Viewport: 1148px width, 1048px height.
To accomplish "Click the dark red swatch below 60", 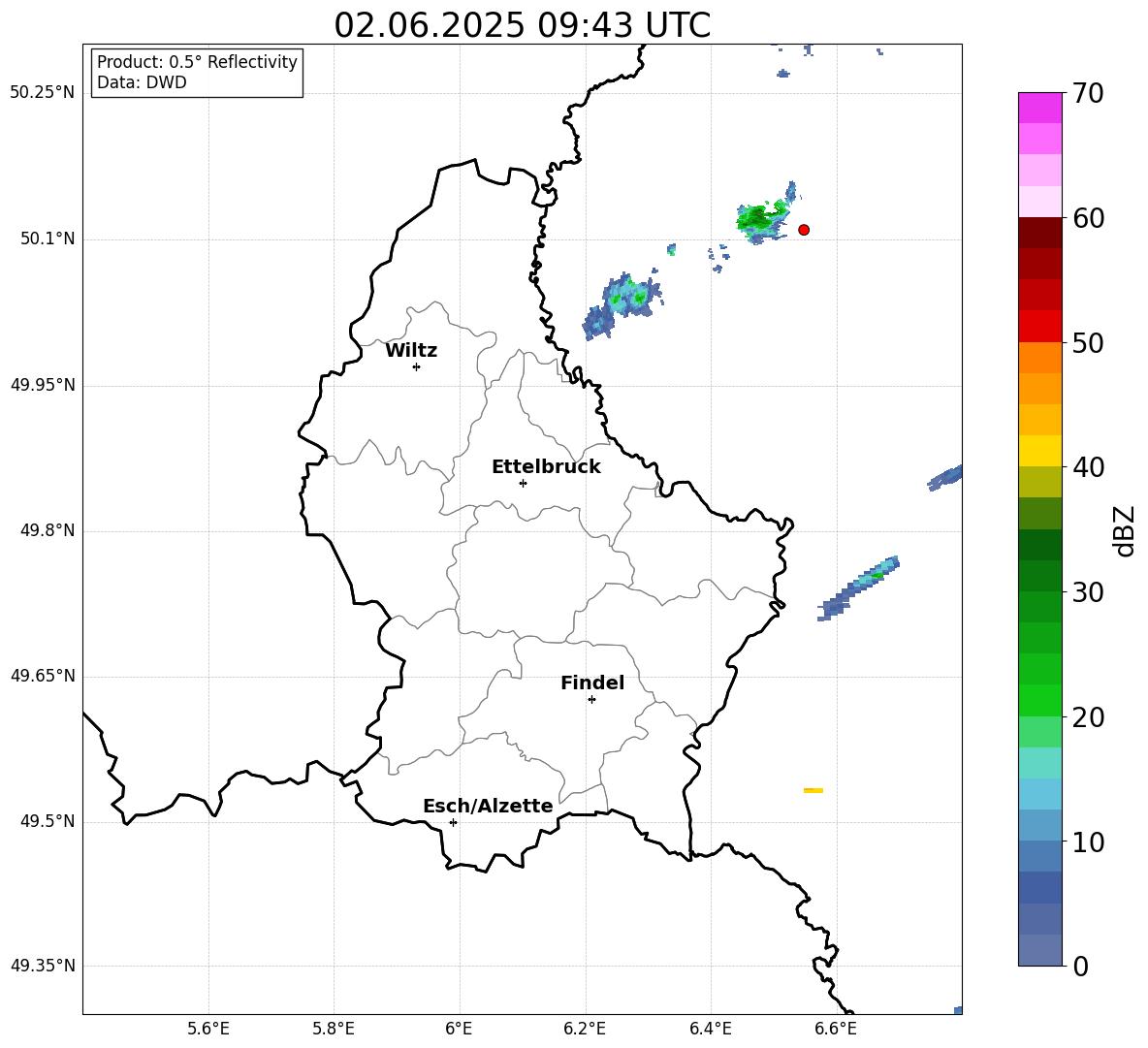I will [x=1039, y=233].
